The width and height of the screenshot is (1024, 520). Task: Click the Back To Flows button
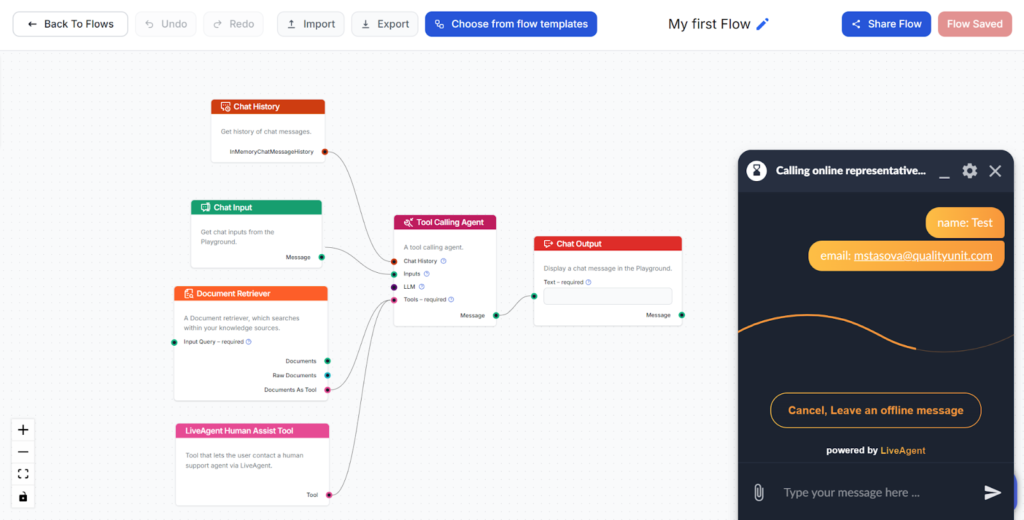tap(70, 24)
